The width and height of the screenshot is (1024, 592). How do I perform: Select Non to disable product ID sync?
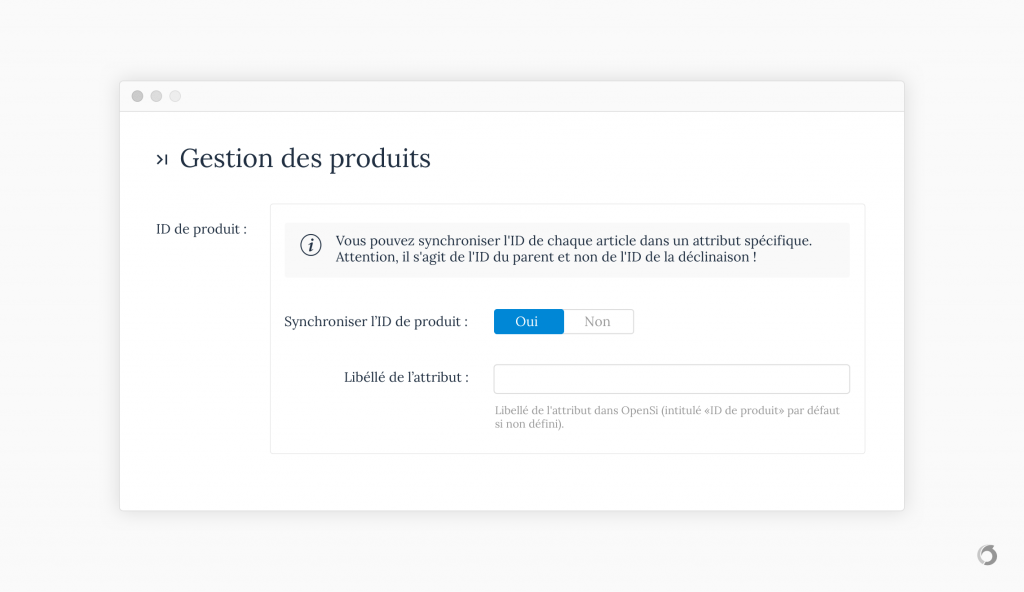coord(598,321)
